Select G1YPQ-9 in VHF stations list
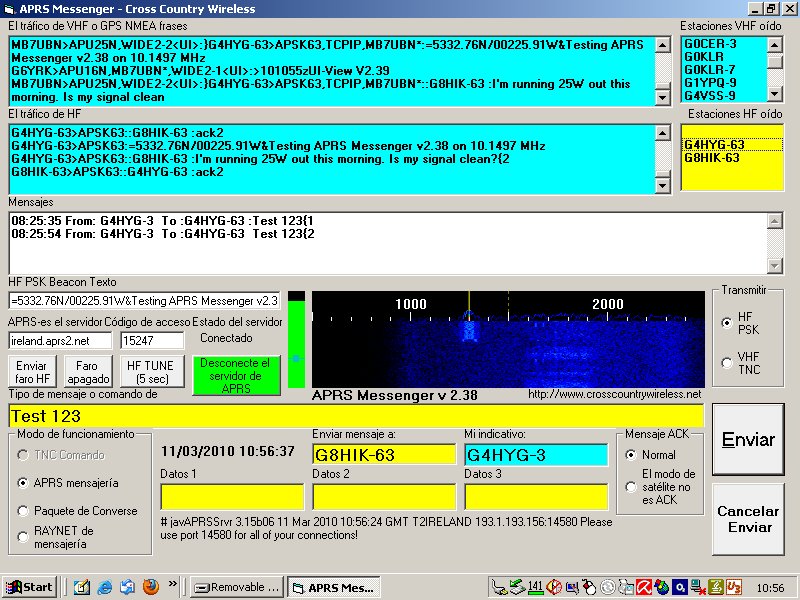This screenshot has width=800, height=600. click(709, 83)
